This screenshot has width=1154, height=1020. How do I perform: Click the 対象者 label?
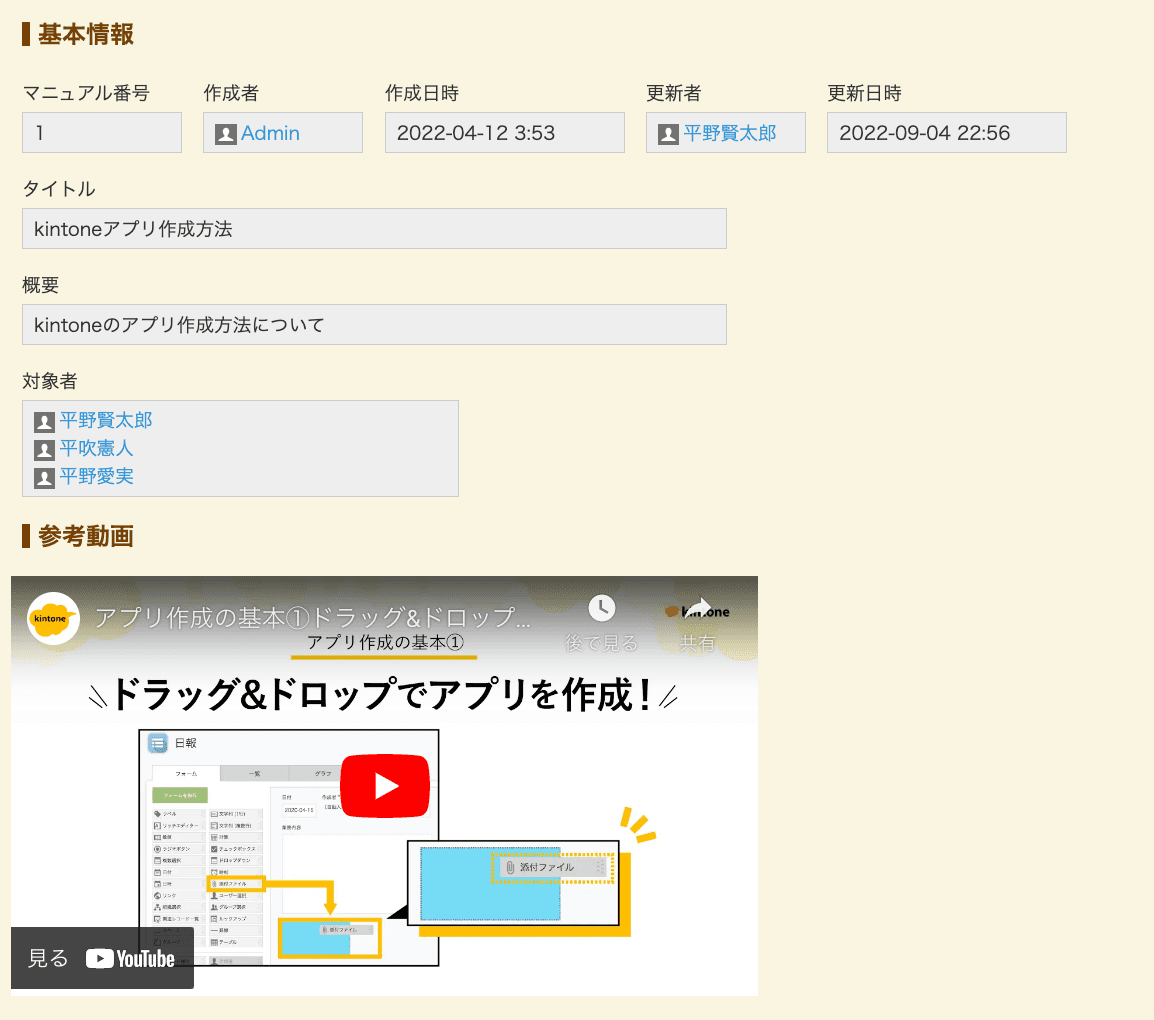(49, 381)
